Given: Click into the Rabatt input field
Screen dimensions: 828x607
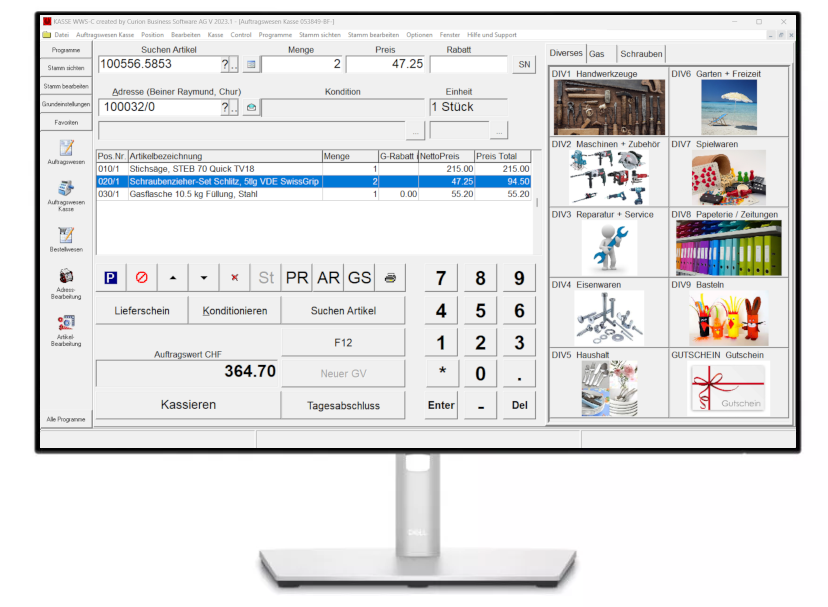Looking at the screenshot, I should [469, 65].
